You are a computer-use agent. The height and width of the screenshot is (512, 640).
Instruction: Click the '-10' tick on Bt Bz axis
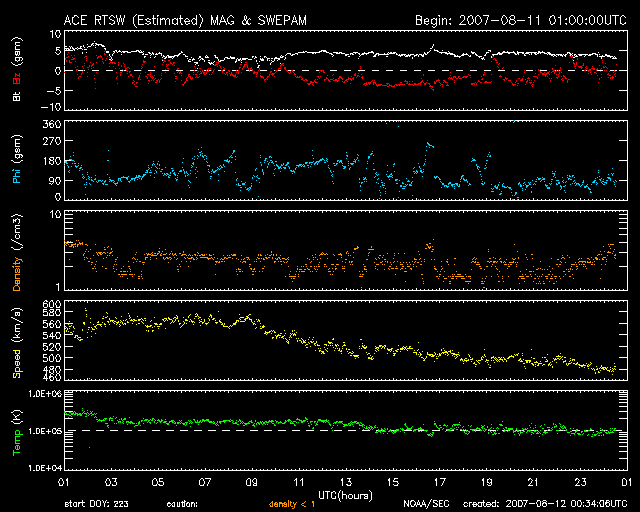tap(51, 107)
